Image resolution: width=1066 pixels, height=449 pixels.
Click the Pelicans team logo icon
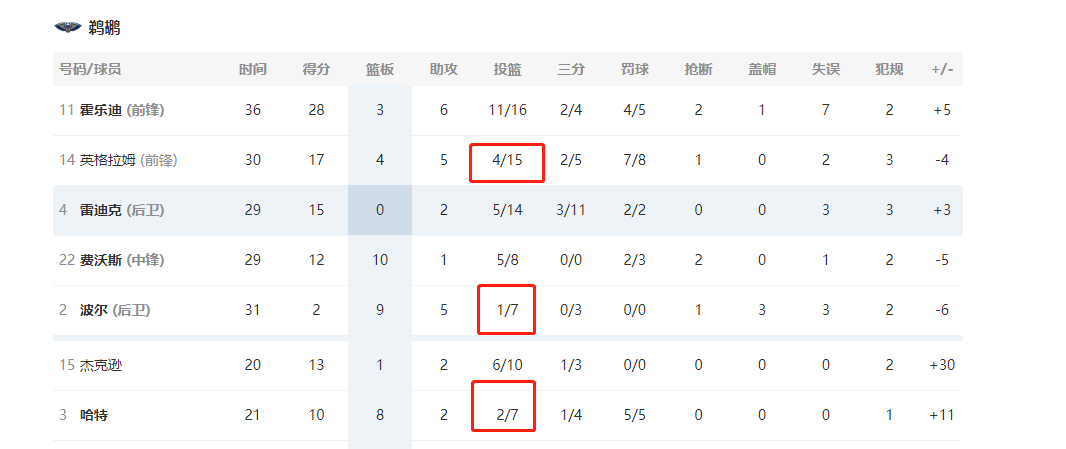(x=67, y=28)
